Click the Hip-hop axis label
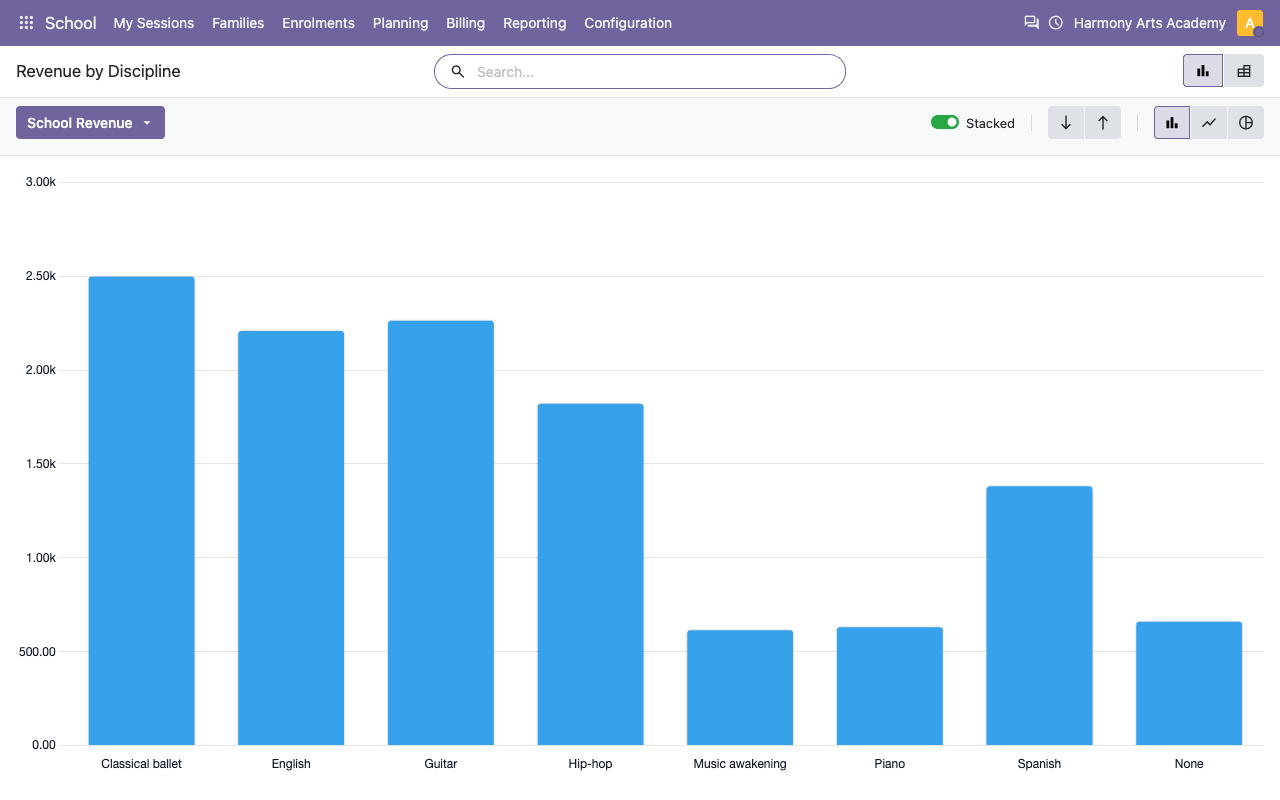The width and height of the screenshot is (1280, 800). pos(590,764)
